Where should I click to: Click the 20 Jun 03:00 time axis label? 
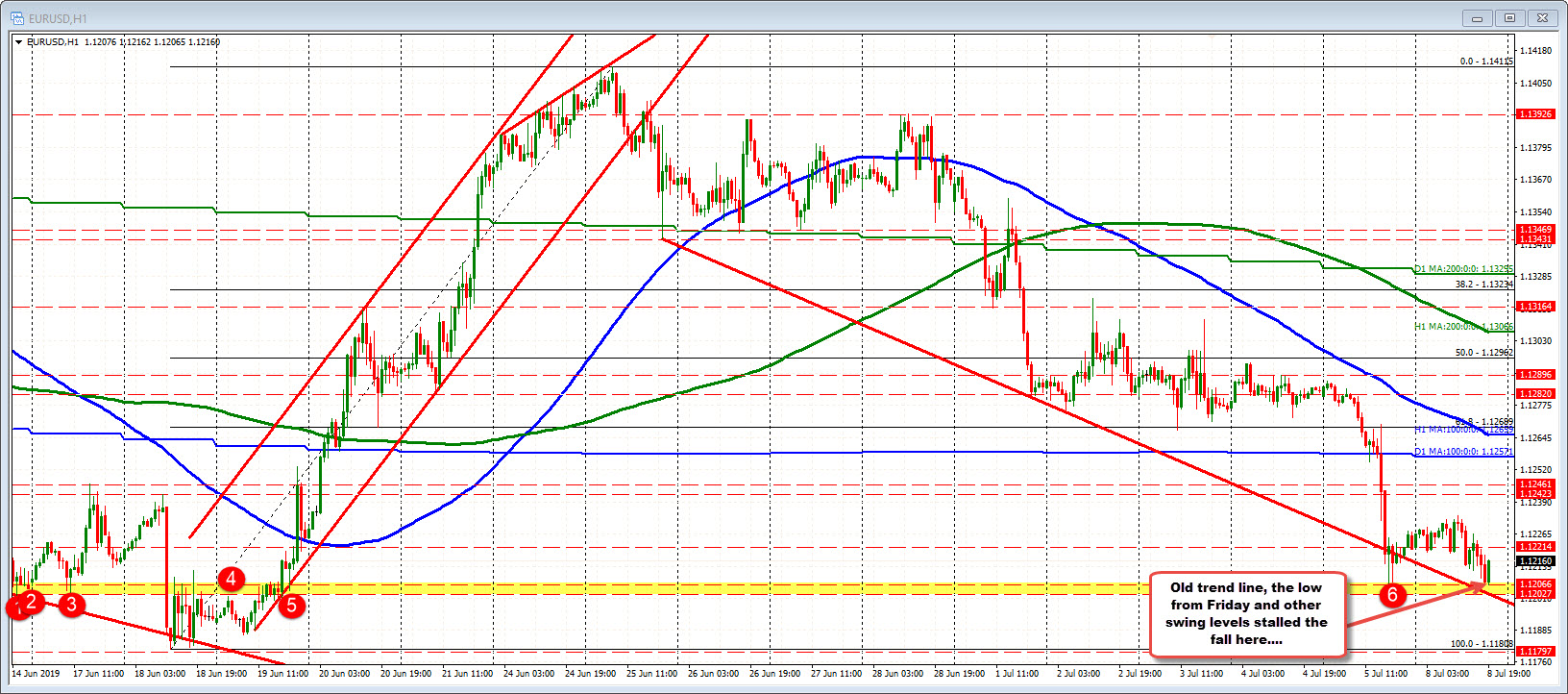(344, 673)
